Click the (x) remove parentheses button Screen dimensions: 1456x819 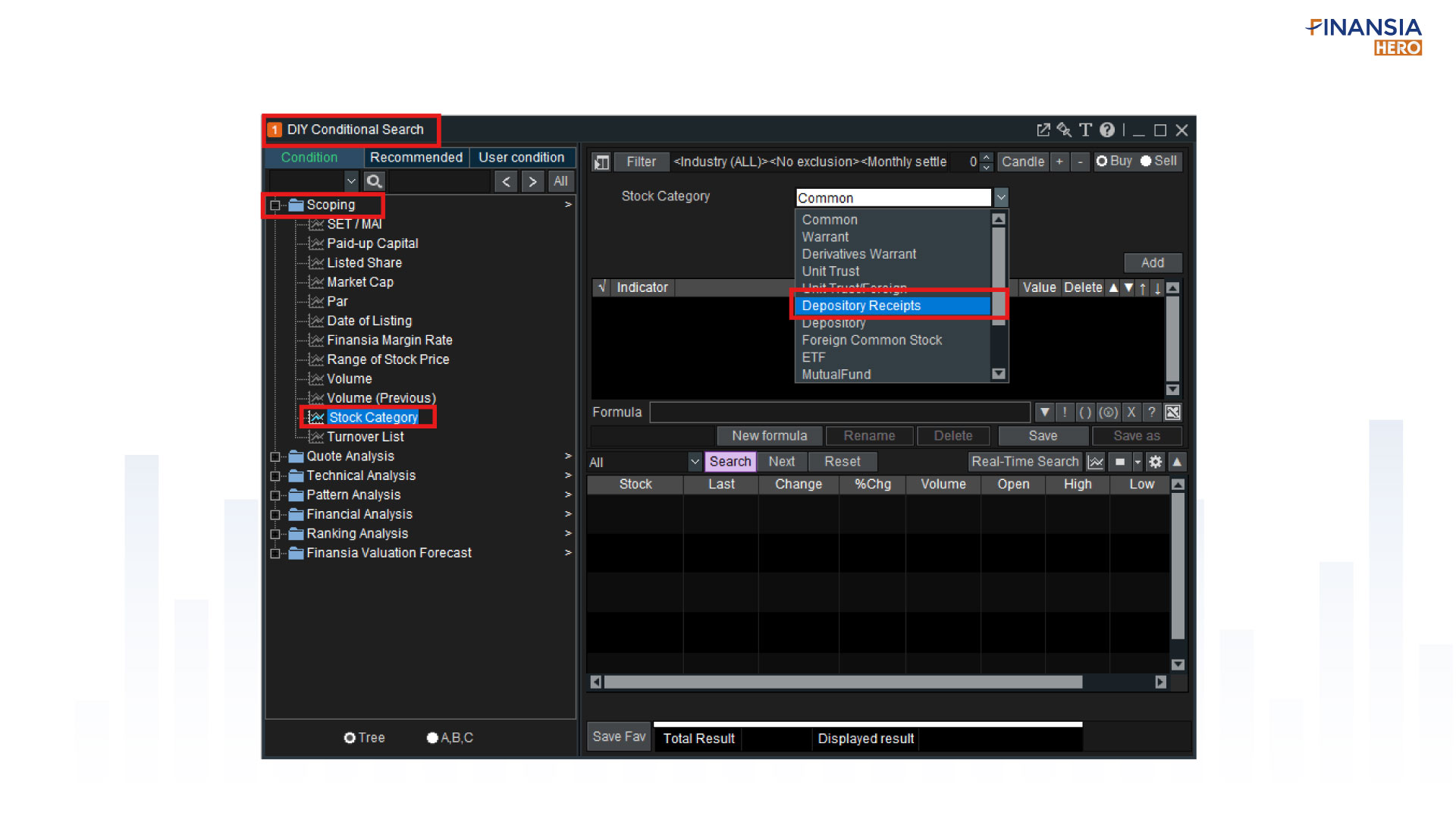tap(1108, 413)
